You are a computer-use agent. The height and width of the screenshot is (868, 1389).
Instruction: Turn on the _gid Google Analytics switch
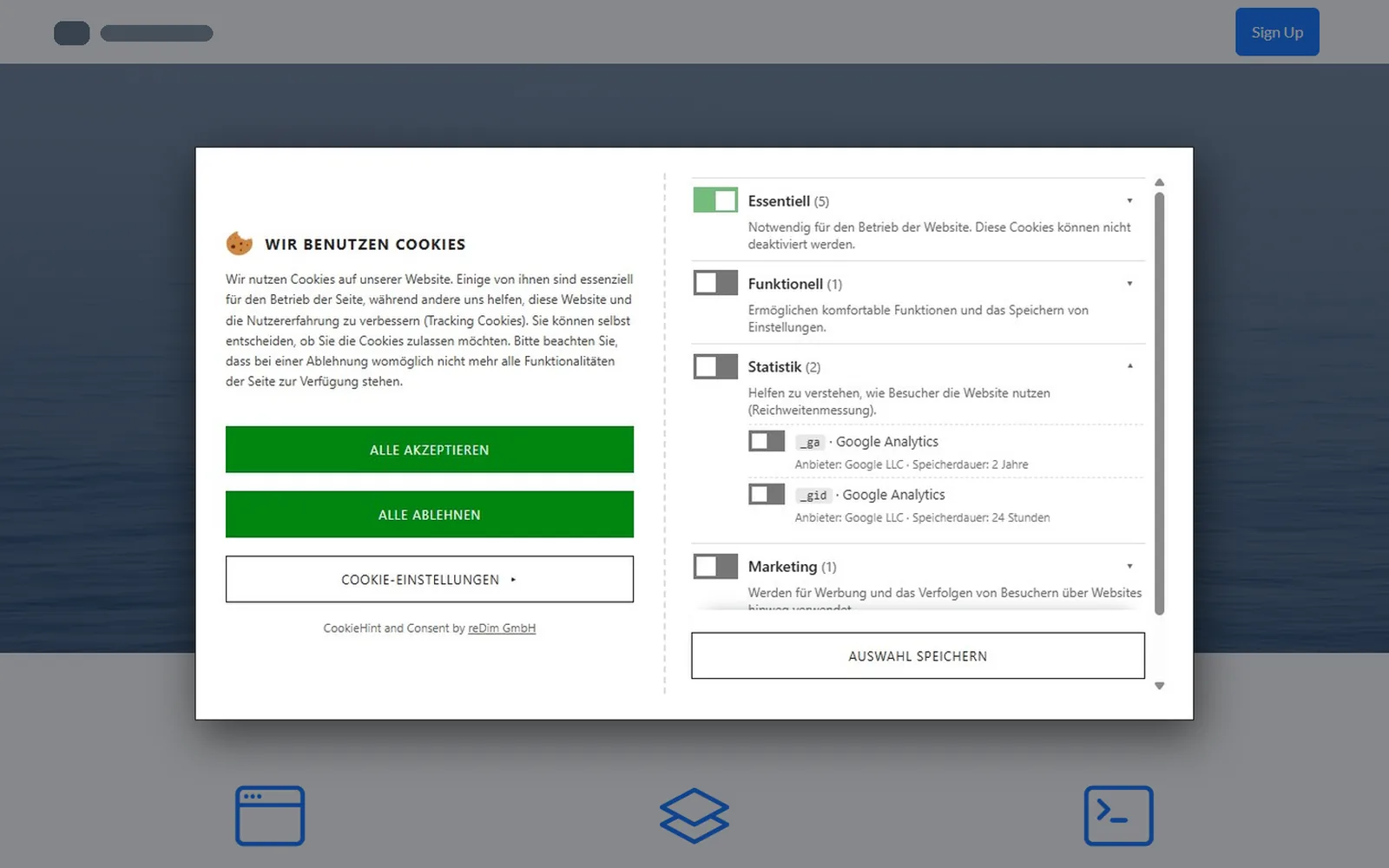click(767, 494)
